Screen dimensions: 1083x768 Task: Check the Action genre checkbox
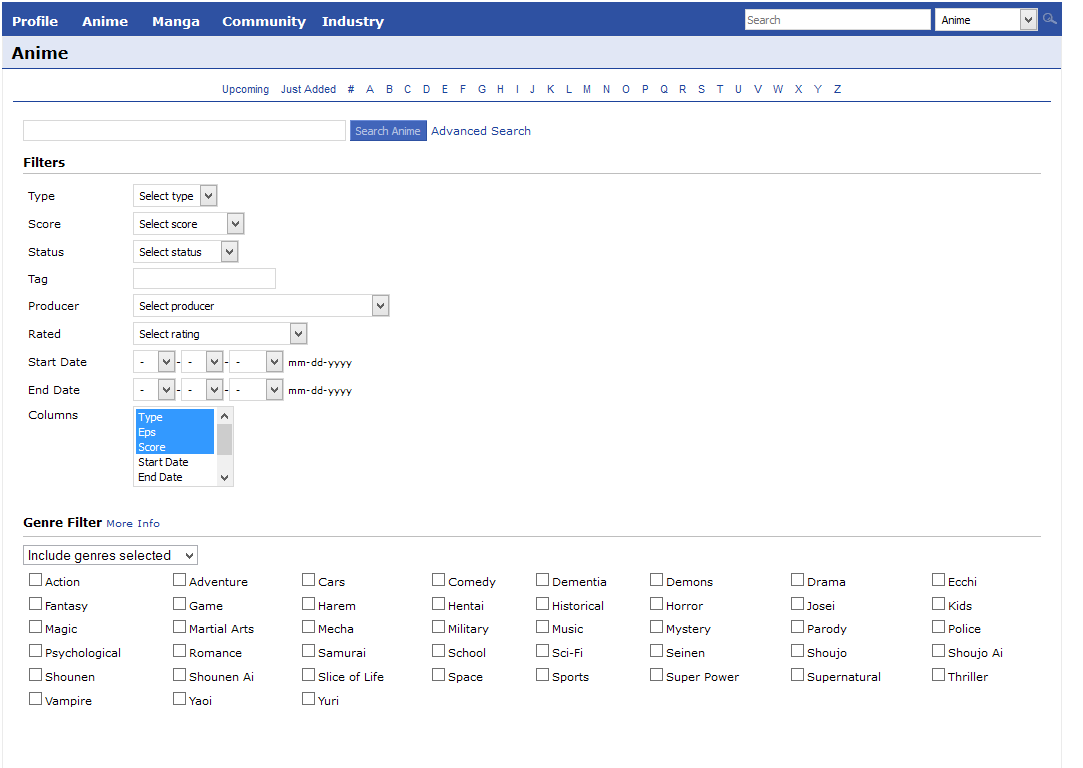[36, 580]
